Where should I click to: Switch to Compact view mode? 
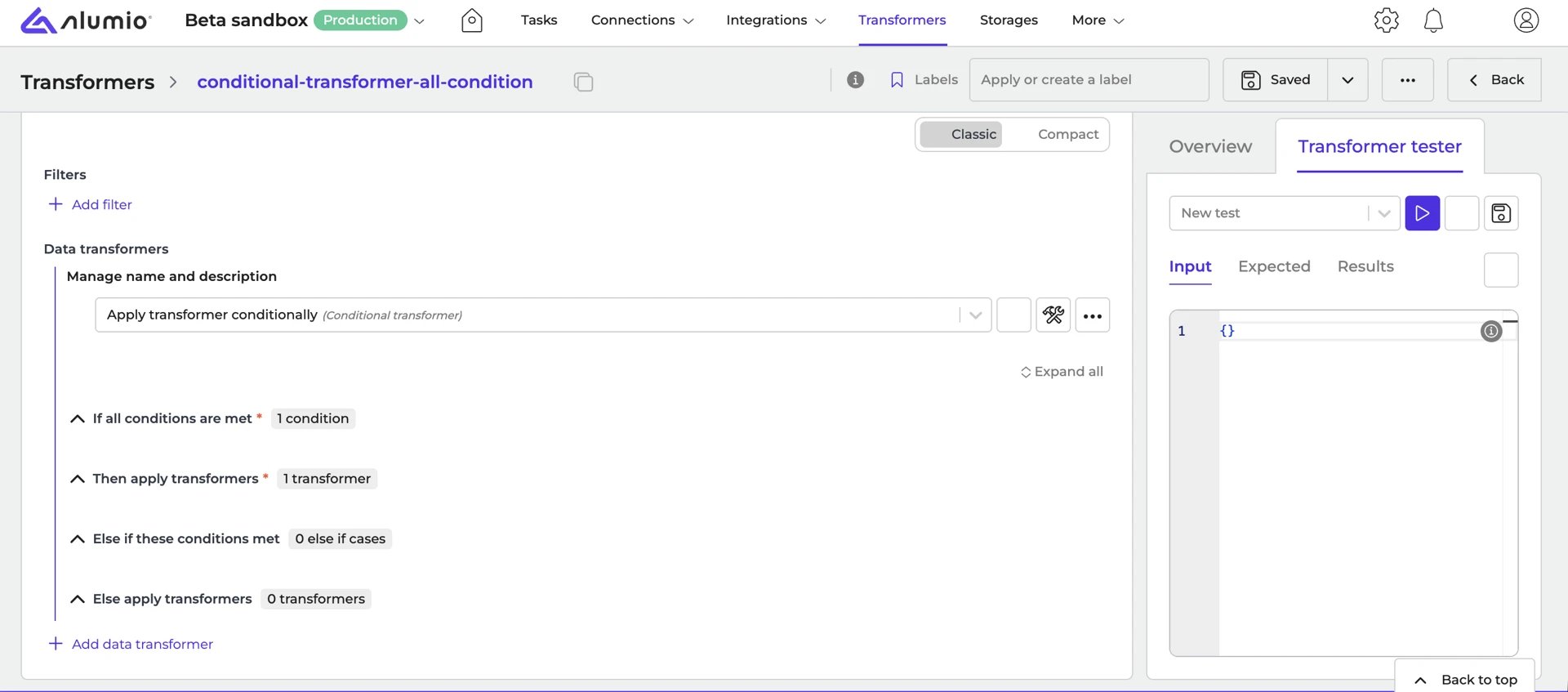pos(1068,134)
